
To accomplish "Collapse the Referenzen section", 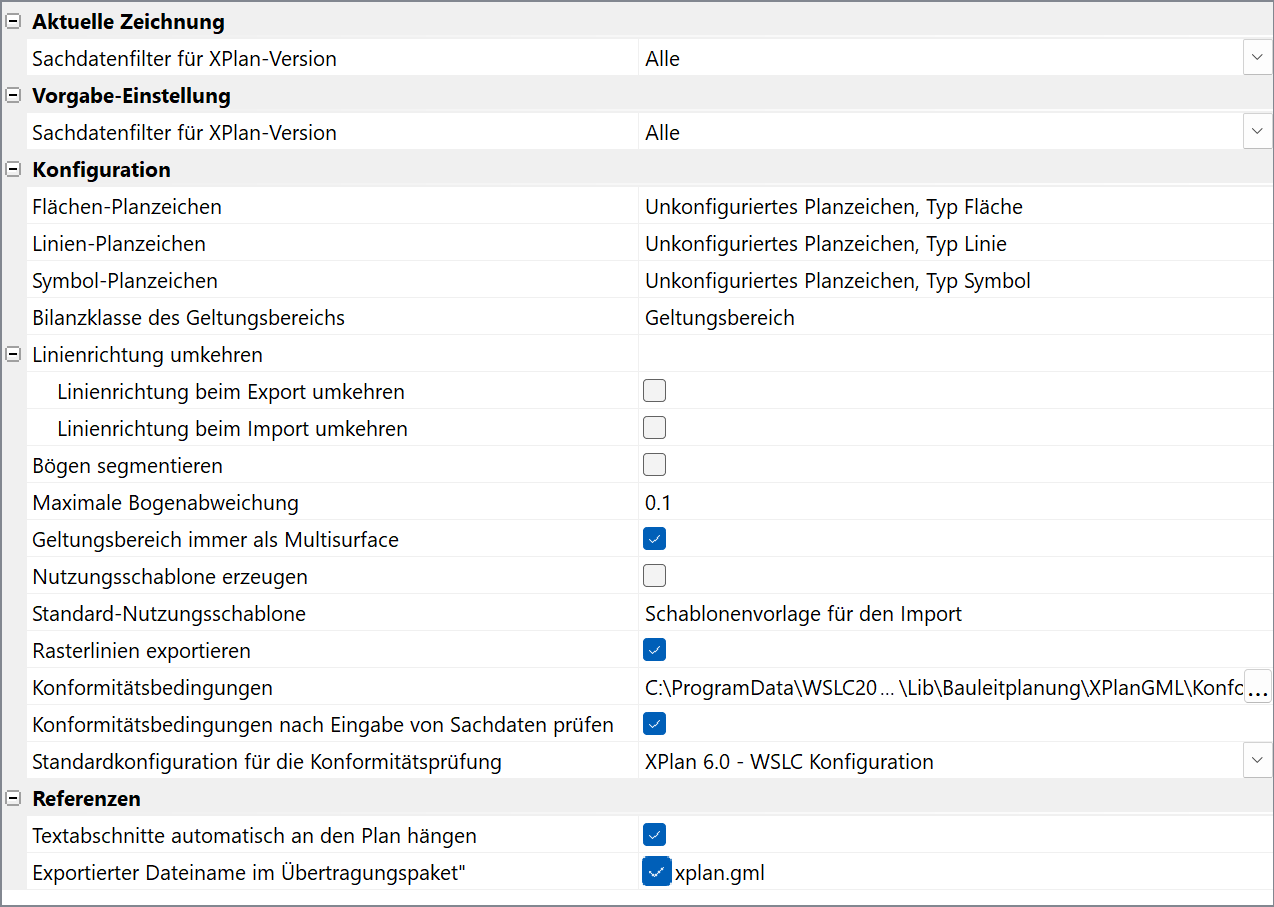I will coord(14,798).
